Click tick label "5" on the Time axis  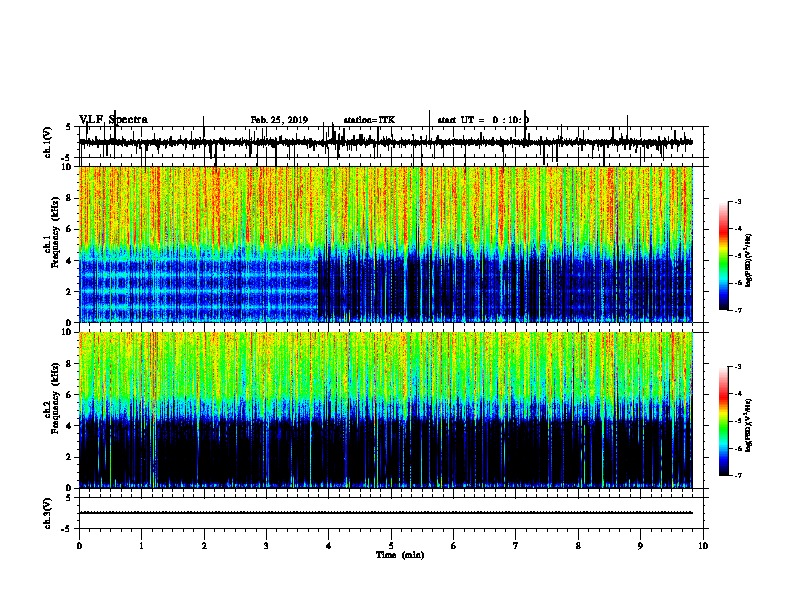pyautogui.click(x=391, y=546)
